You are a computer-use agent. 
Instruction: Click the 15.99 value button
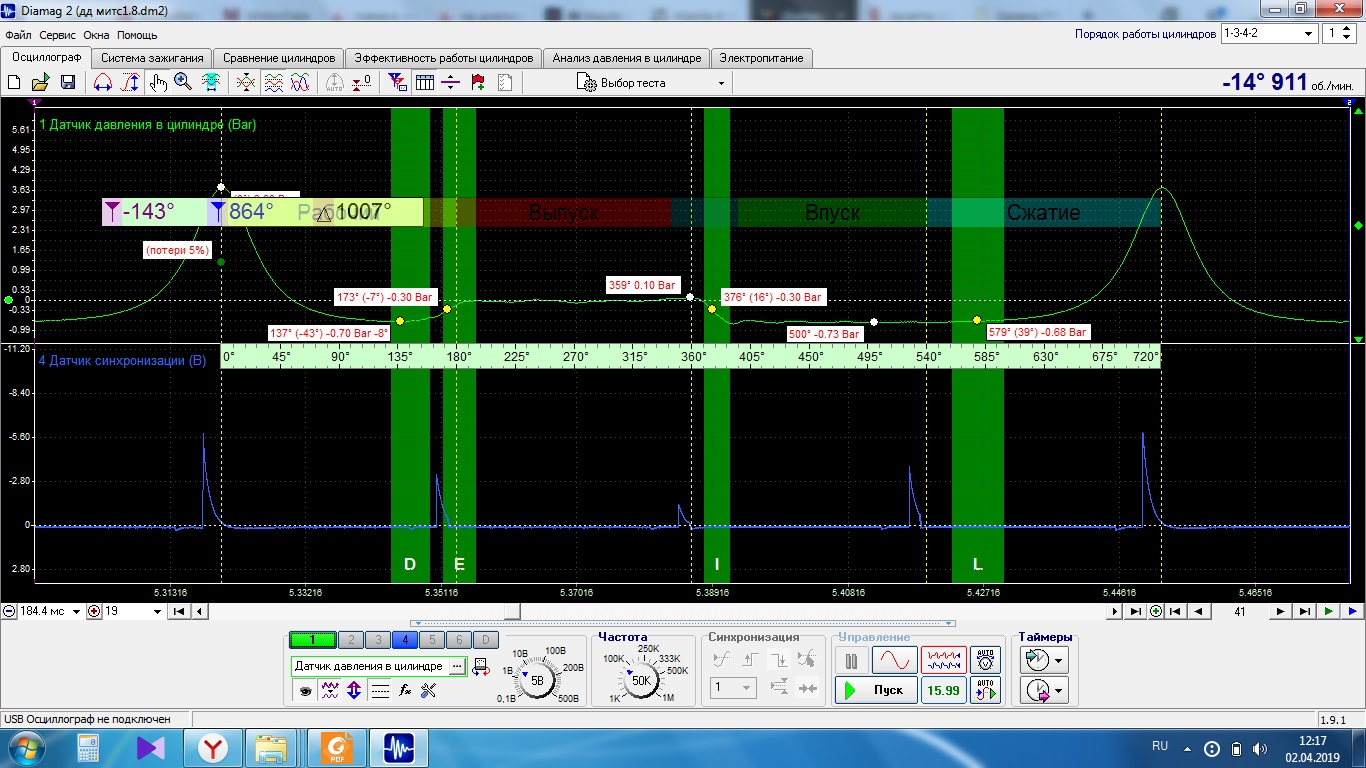[x=944, y=690]
